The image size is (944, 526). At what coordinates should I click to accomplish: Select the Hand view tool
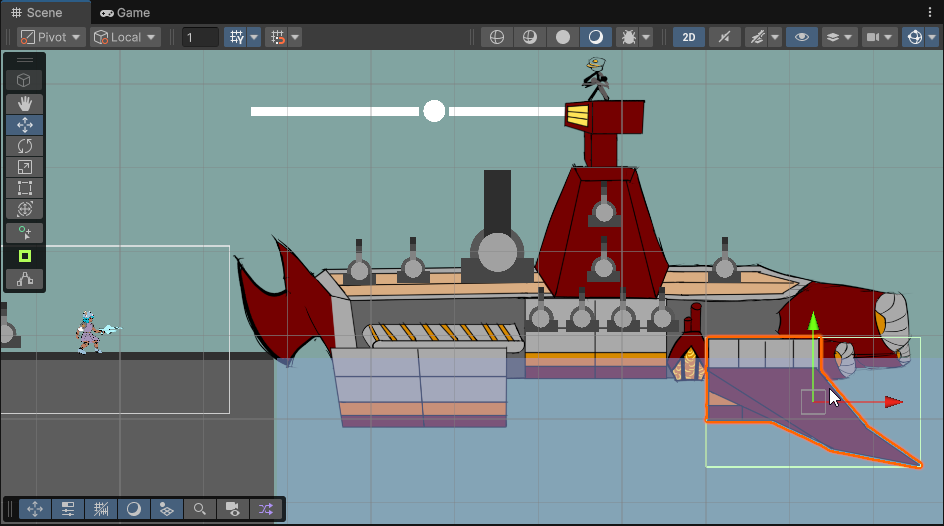[x=25, y=104]
